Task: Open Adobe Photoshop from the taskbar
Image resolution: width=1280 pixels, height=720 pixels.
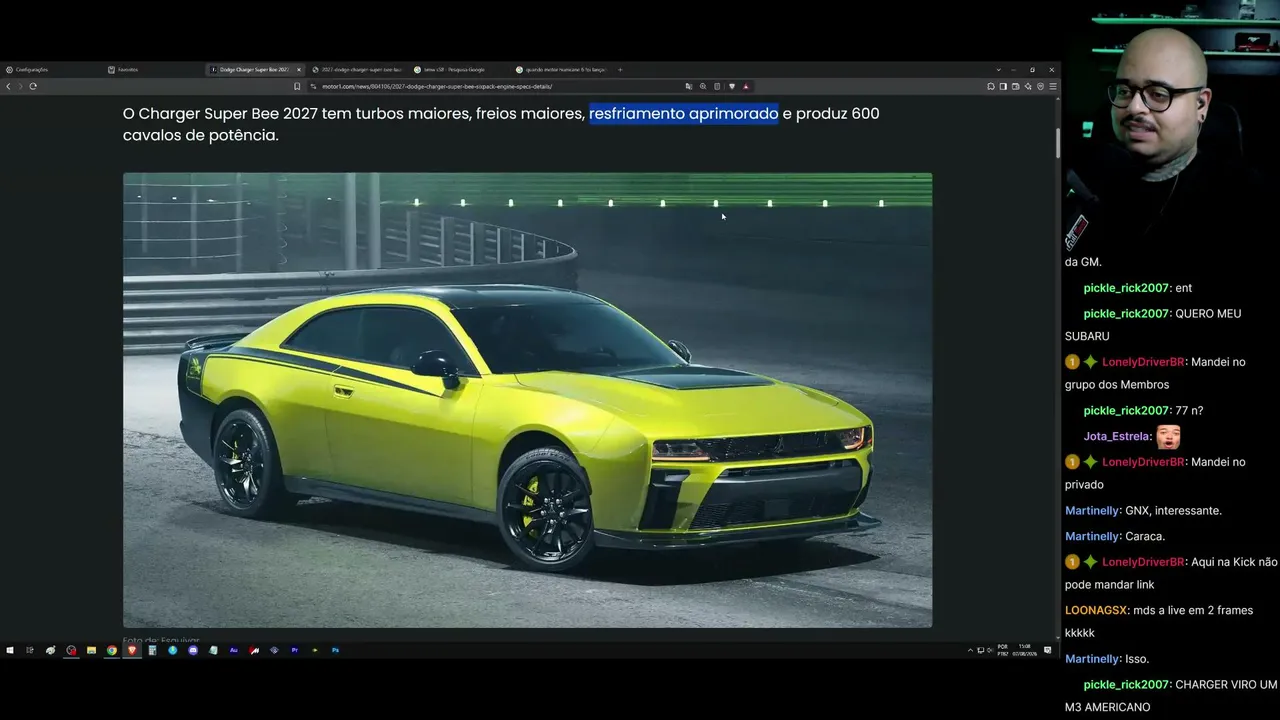Action: point(335,650)
